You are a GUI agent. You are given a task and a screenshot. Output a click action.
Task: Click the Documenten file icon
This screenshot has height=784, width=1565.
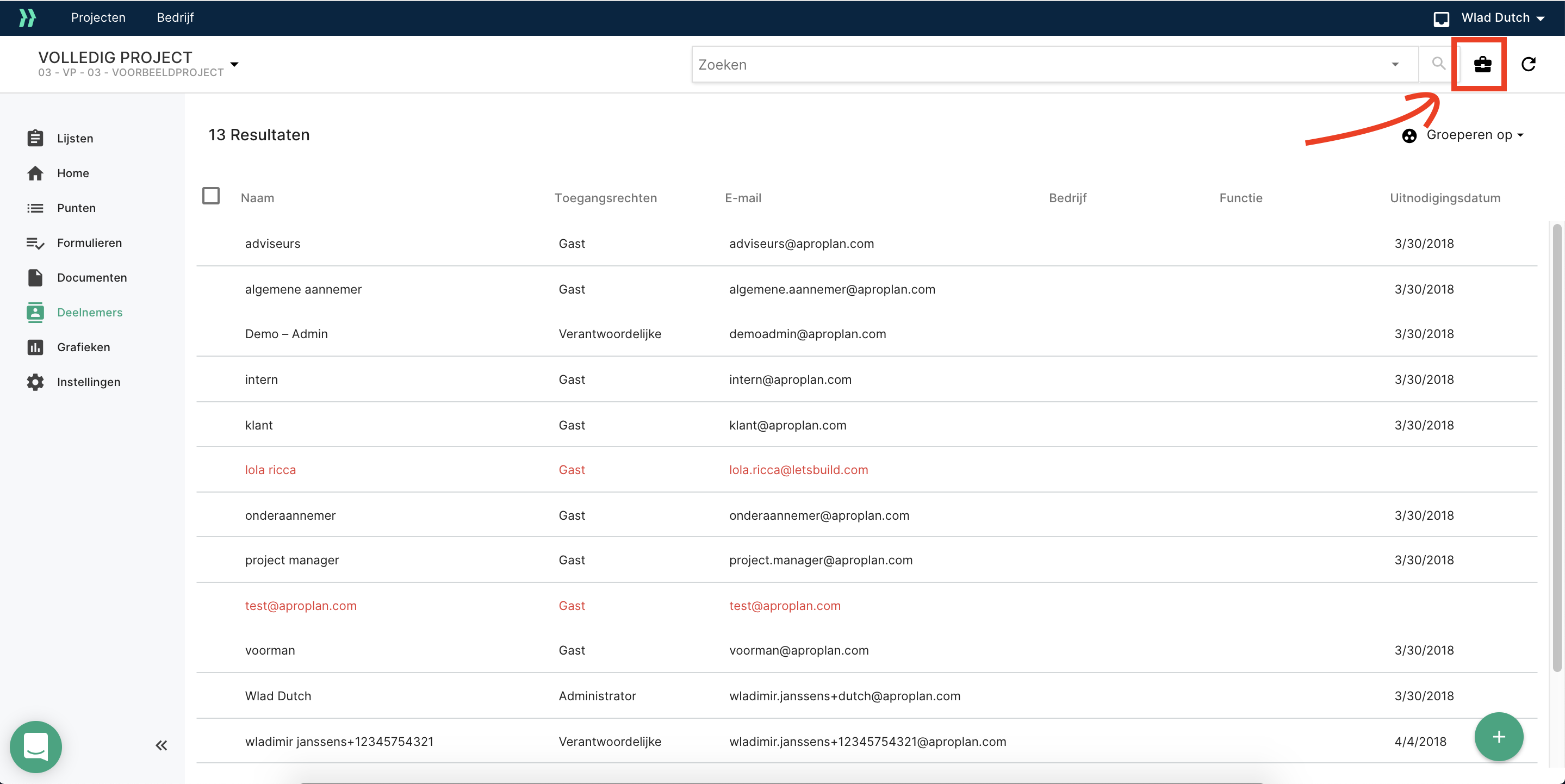click(35, 277)
